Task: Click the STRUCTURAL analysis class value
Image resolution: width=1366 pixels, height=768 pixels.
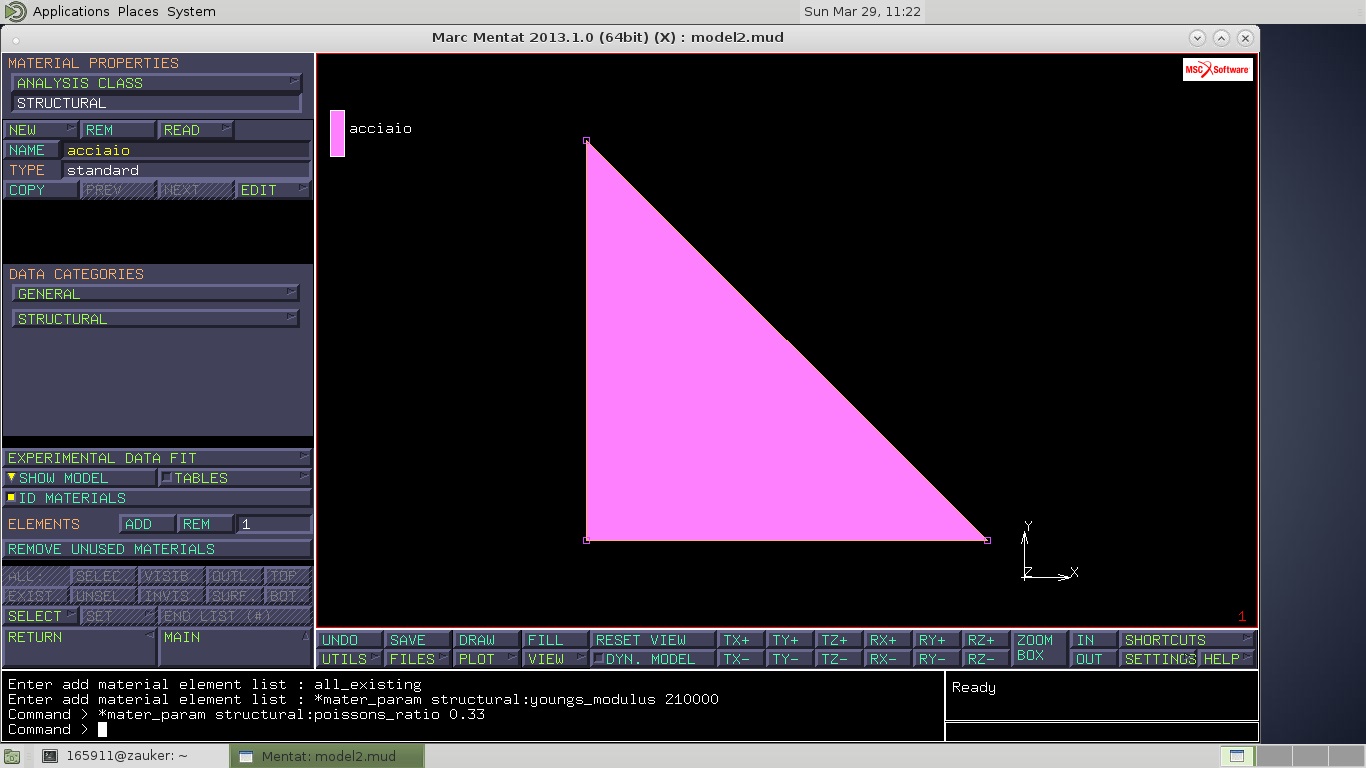Action: point(155,103)
